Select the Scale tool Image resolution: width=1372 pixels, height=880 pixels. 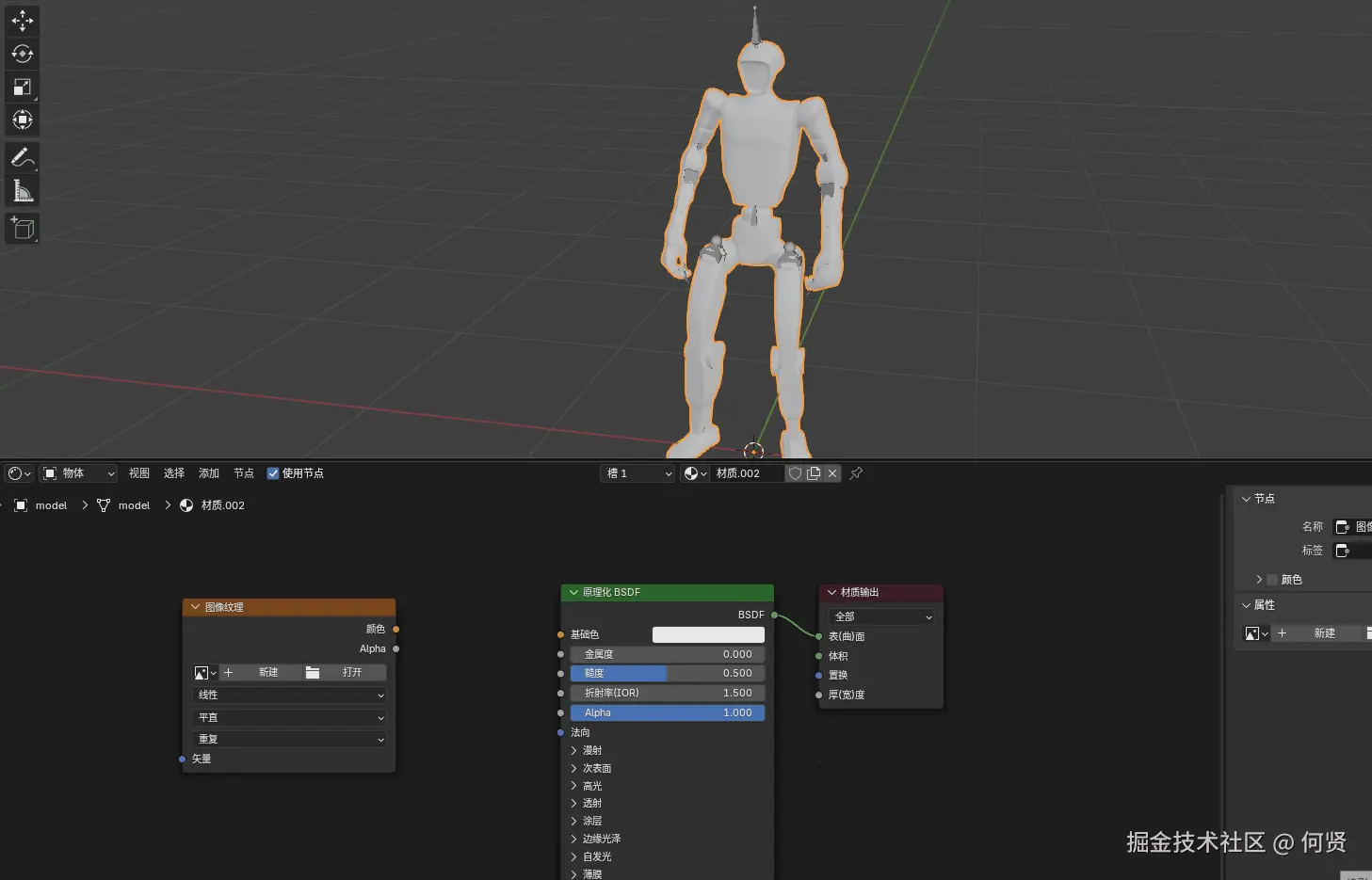coord(22,88)
